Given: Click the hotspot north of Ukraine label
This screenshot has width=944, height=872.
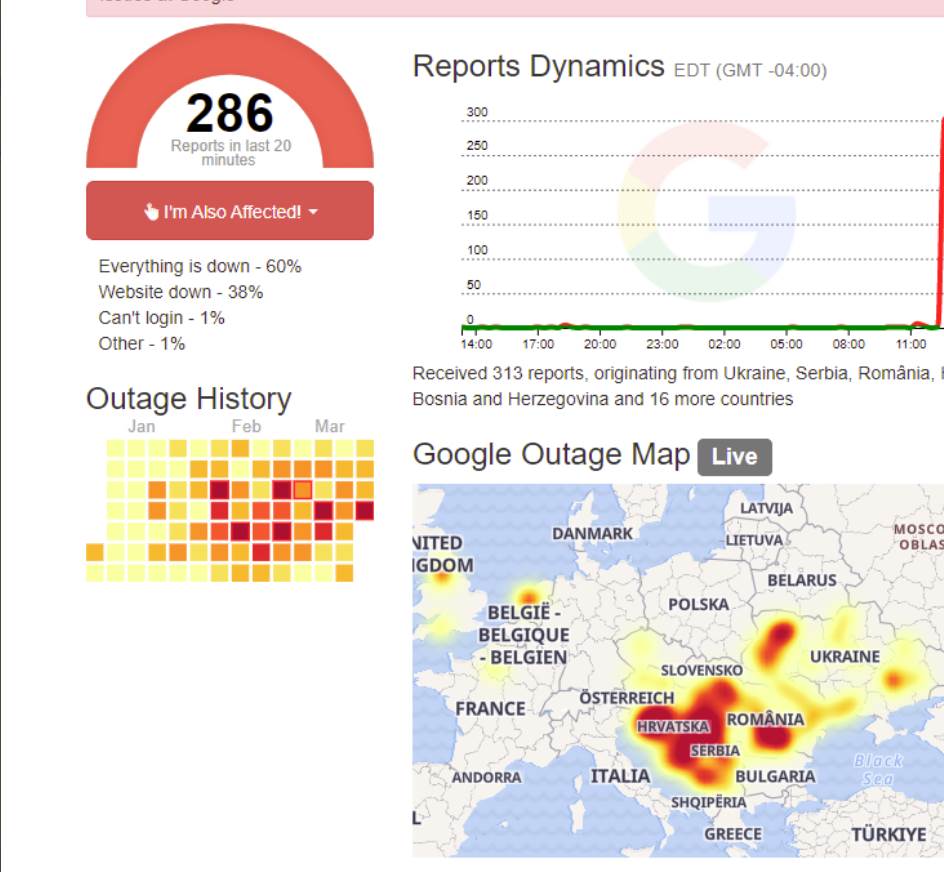Looking at the screenshot, I should [778, 638].
